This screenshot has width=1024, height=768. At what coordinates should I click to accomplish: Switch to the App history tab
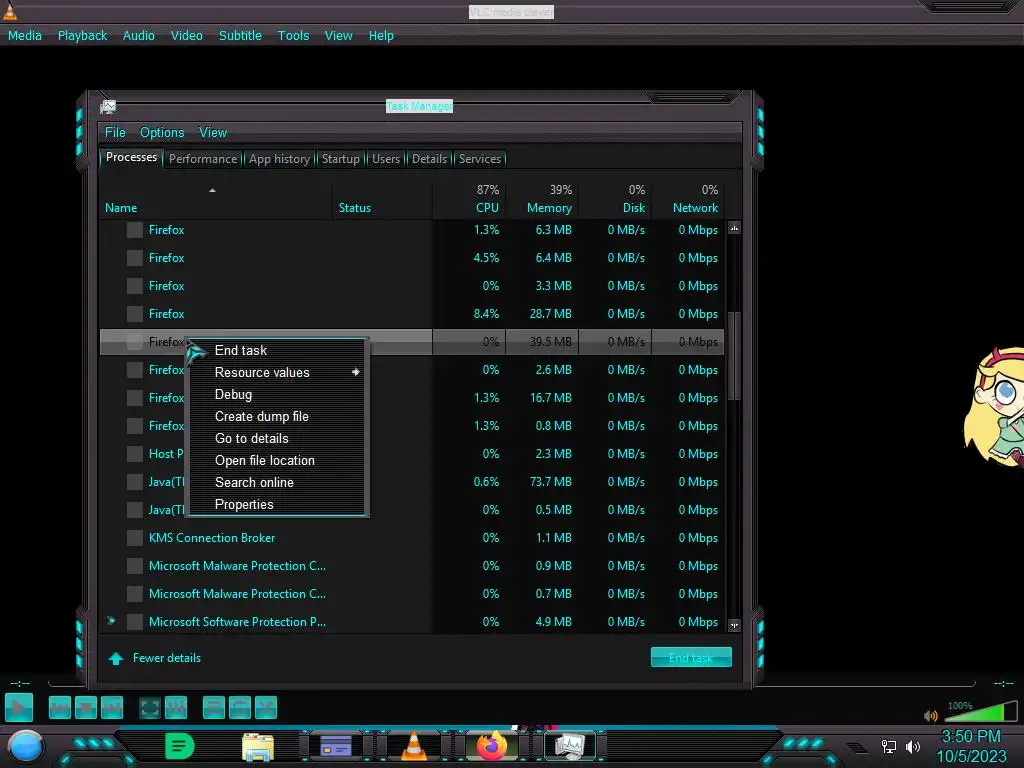point(280,159)
